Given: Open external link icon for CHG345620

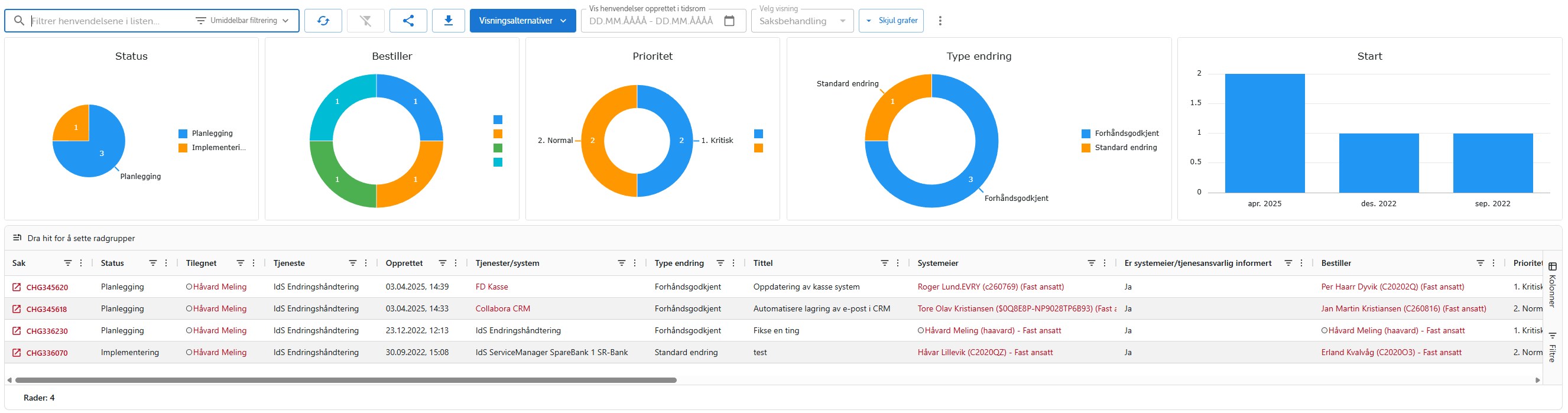Looking at the screenshot, I should [x=17, y=287].
